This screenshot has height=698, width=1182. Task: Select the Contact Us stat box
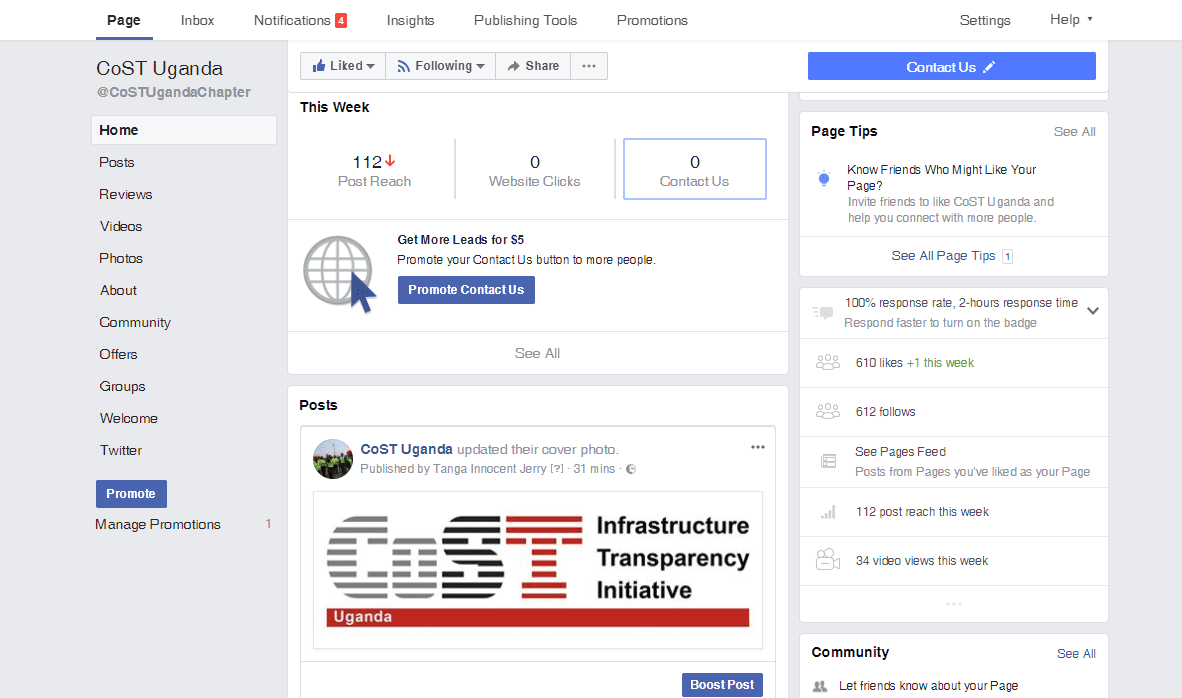click(694, 169)
